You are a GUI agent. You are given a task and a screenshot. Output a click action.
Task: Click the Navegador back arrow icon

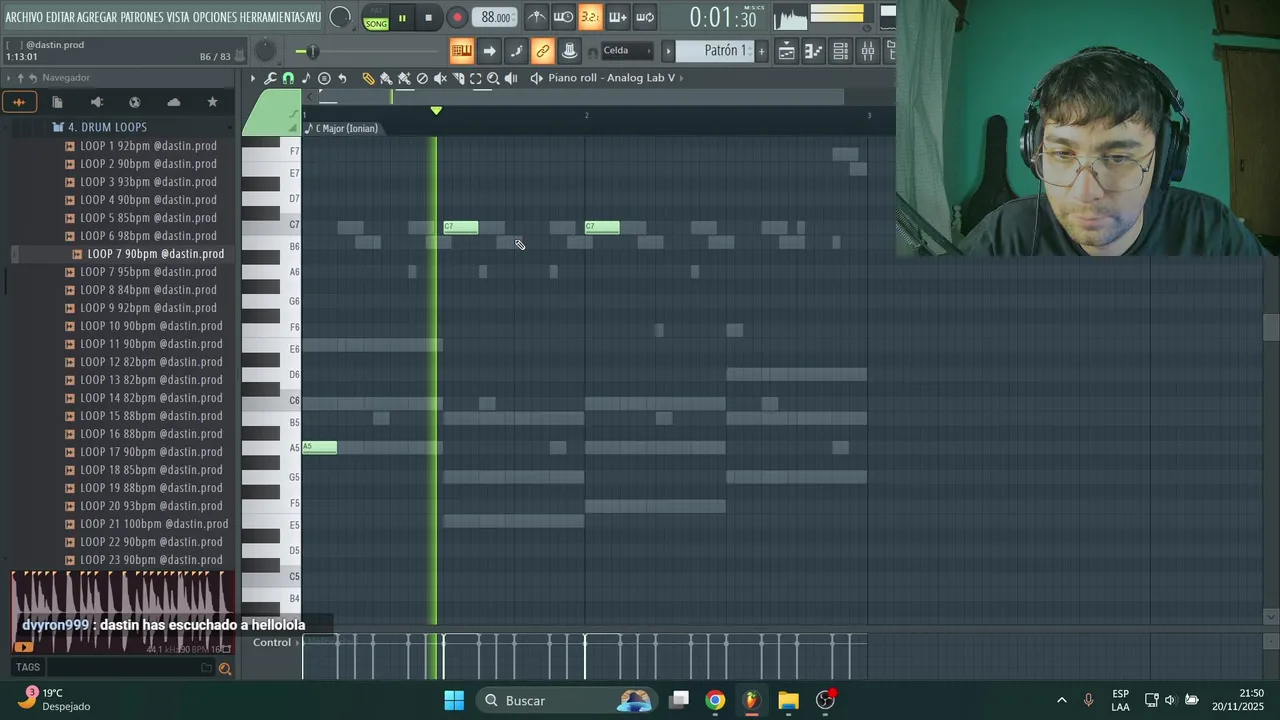(x=33, y=78)
